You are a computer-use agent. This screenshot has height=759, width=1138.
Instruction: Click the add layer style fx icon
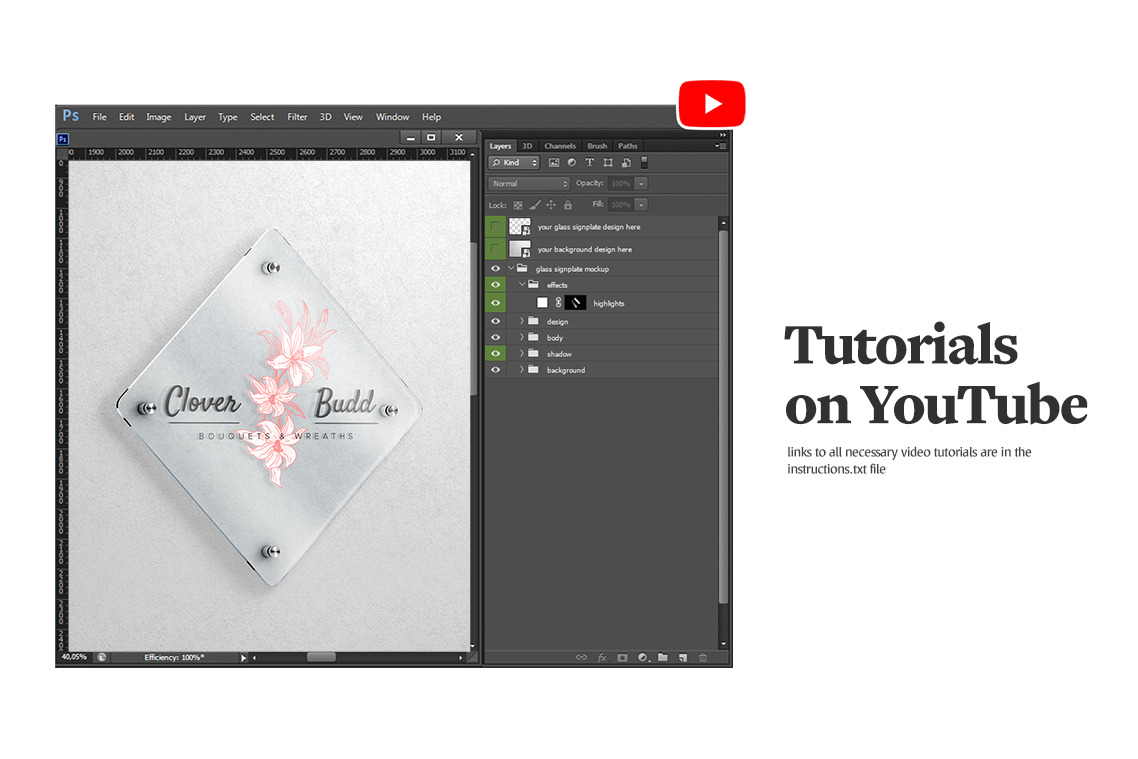click(x=602, y=658)
